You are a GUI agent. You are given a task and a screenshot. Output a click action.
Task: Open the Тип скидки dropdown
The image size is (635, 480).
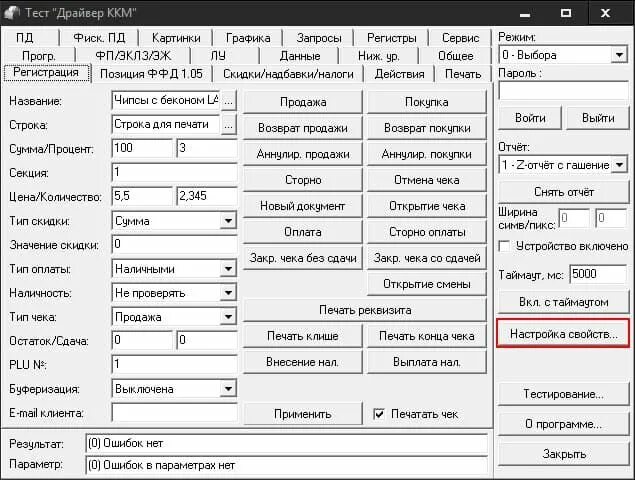click(x=229, y=221)
